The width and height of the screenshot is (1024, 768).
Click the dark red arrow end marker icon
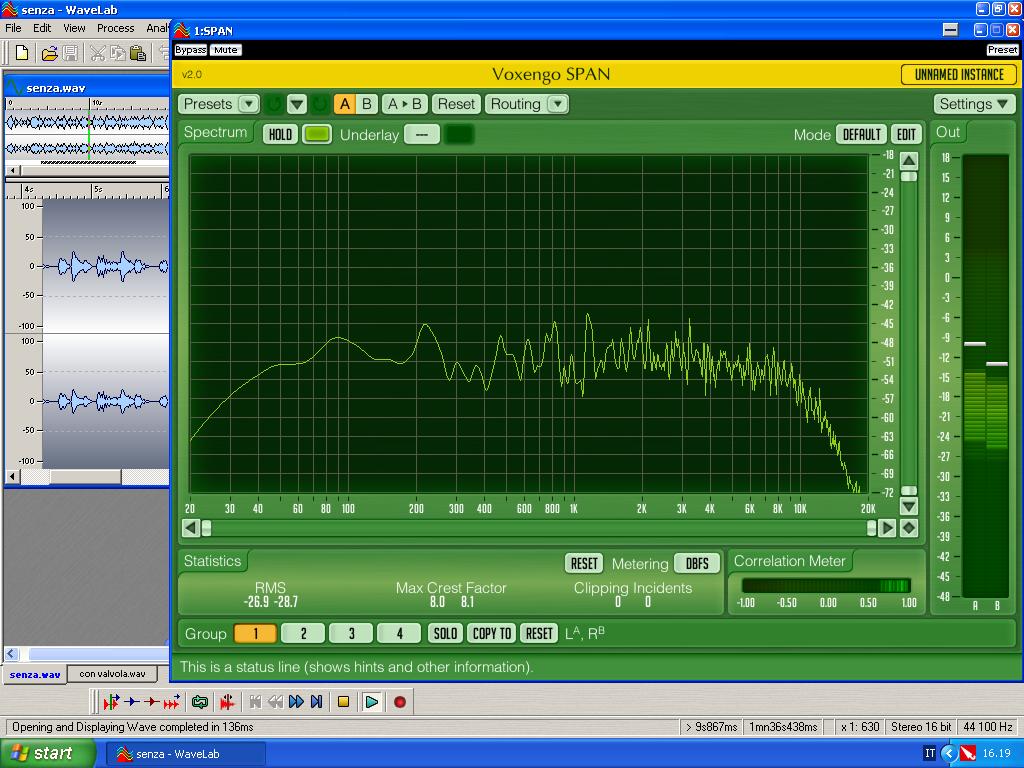pyautogui.click(x=152, y=702)
